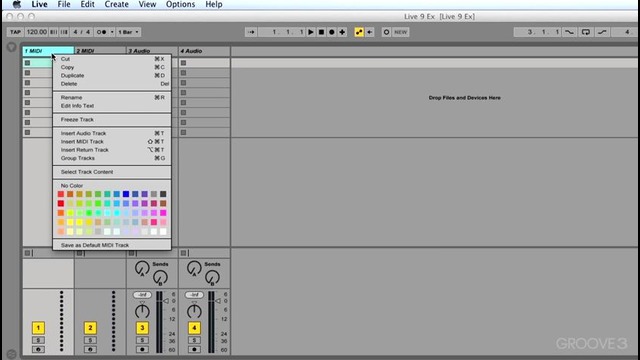The image size is (640, 360).
Task: Pick the magenta swatch at end of third row
Action: [x=163, y=213]
